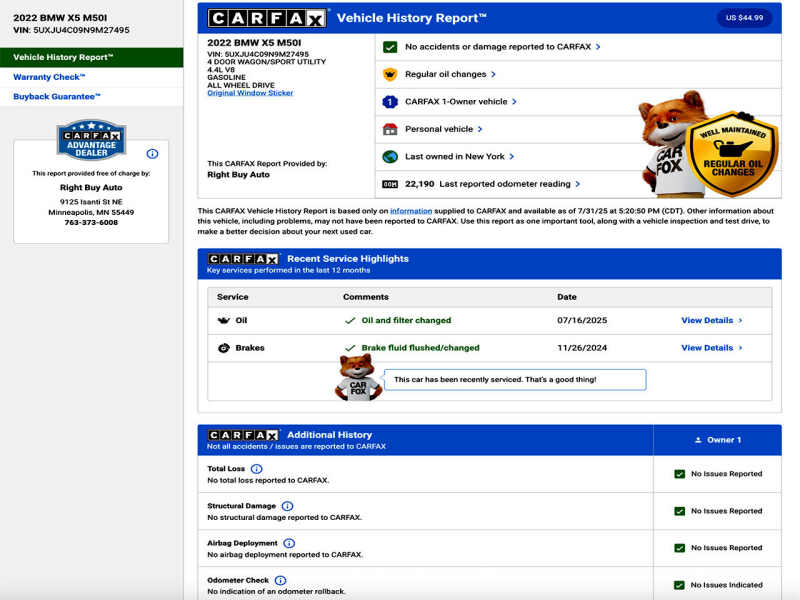Image resolution: width=800 pixels, height=600 pixels.
Task: Select the Vehicle History Report sidebar tab
Action: tap(91, 58)
